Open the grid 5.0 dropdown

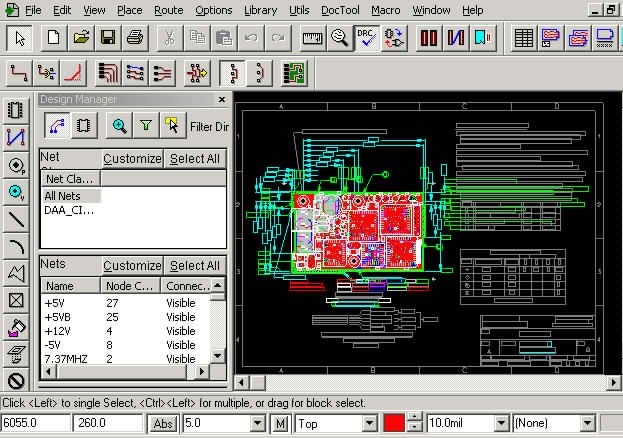pyautogui.click(x=224, y=424)
